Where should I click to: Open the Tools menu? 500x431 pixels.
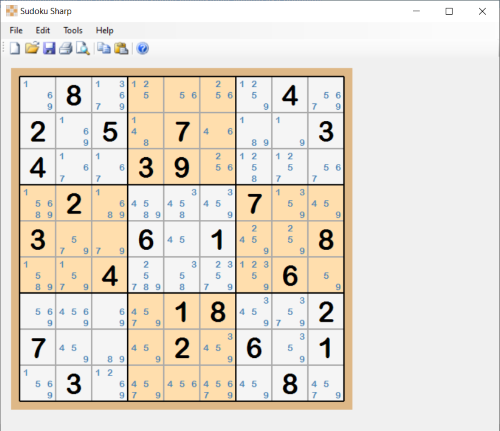tap(73, 30)
